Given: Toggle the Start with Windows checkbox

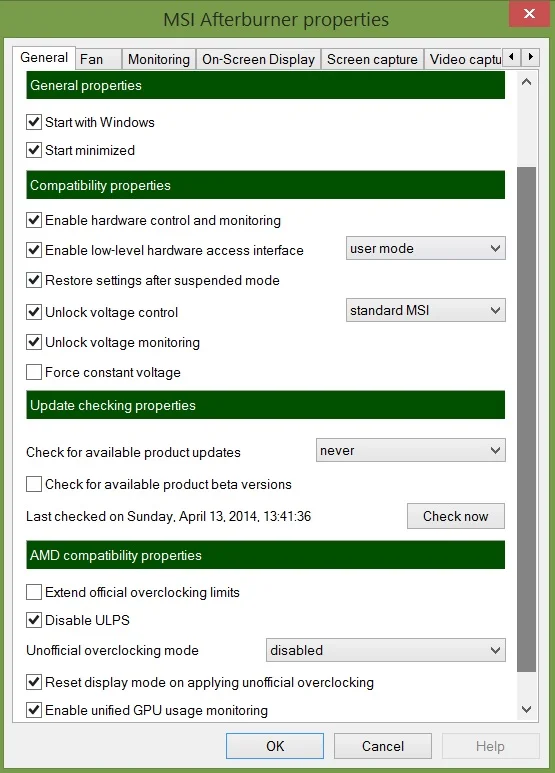Looking at the screenshot, I should click(34, 122).
